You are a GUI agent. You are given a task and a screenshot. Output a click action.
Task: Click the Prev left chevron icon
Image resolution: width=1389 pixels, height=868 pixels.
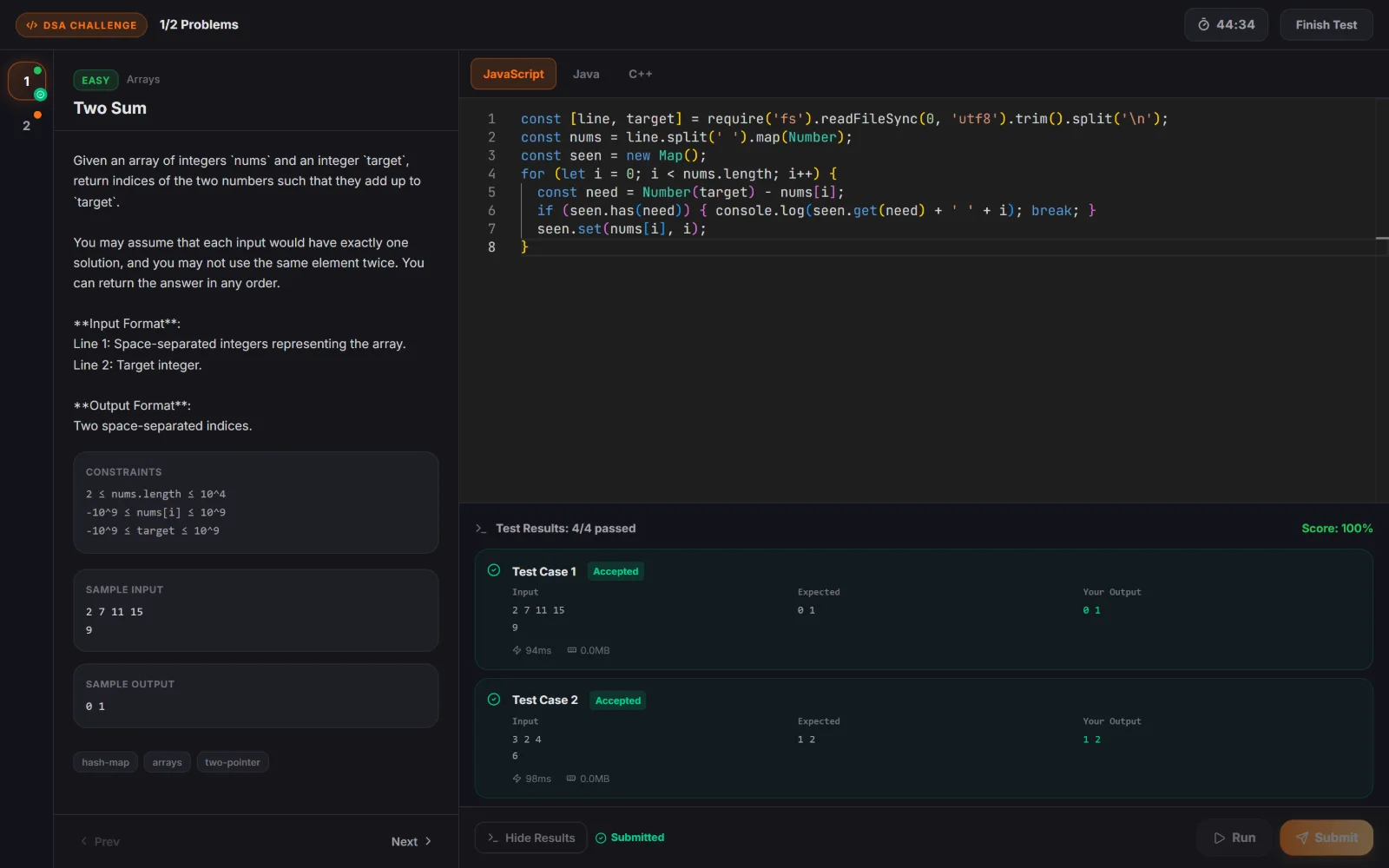coord(84,841)
